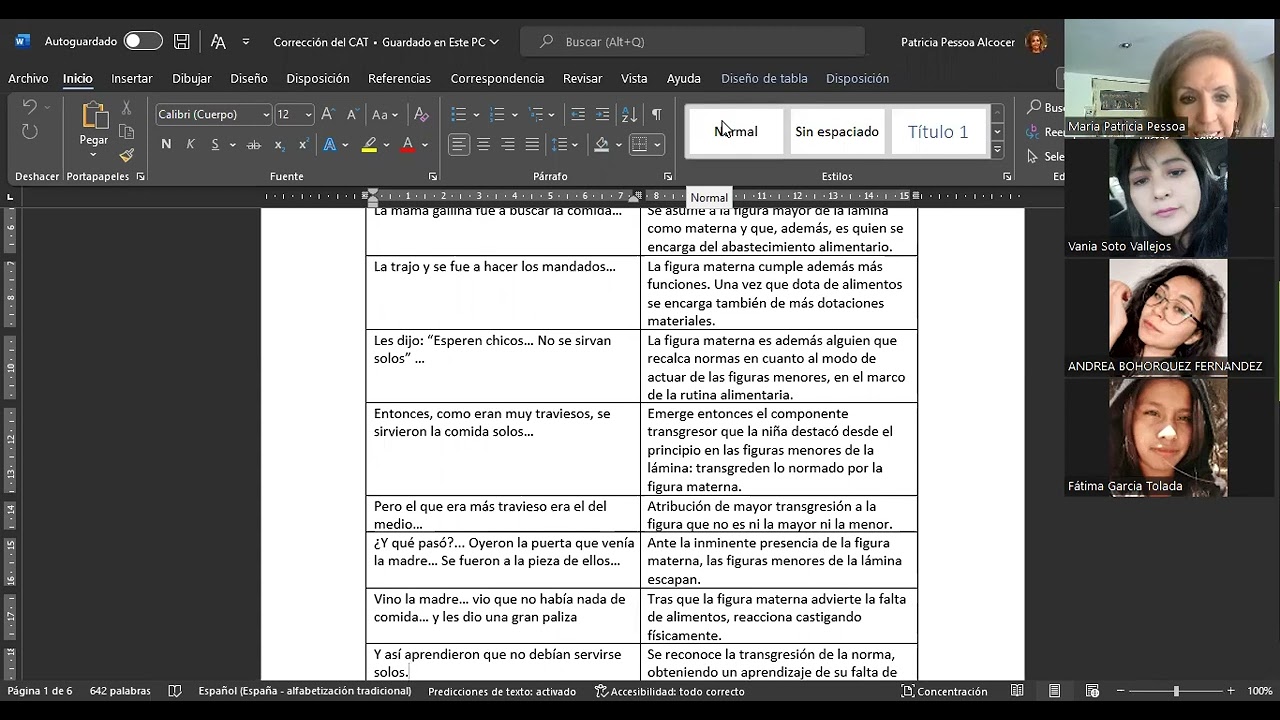Click the clear formatting icon
1280x720 pixels.
pyautogui.click(x=421, y=114)
